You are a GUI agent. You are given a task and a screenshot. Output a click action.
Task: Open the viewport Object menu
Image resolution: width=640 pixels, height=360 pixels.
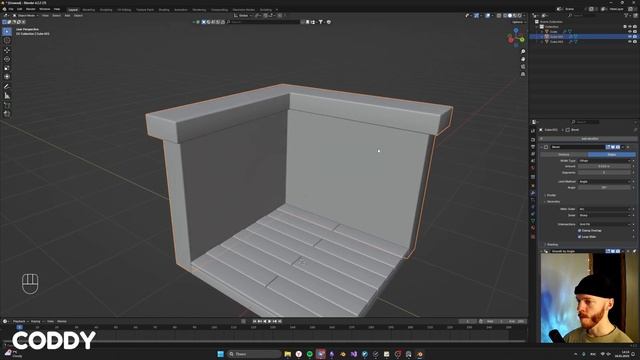[78, 16]
